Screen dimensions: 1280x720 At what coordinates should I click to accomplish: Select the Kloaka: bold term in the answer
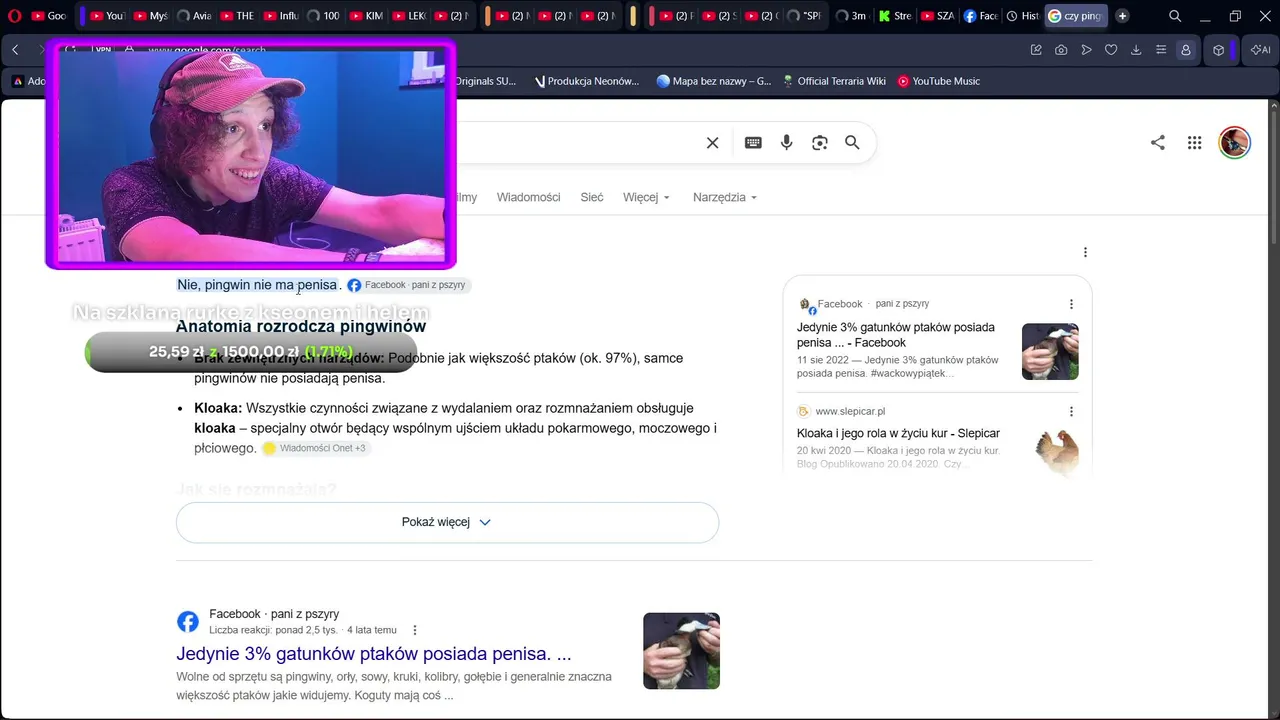(218, 408)
